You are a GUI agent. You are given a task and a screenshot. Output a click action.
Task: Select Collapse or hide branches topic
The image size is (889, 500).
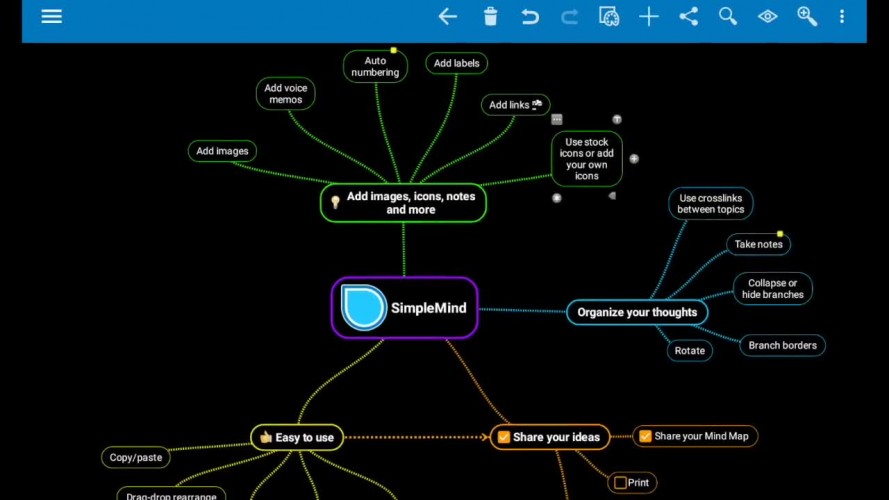[772, 289]
